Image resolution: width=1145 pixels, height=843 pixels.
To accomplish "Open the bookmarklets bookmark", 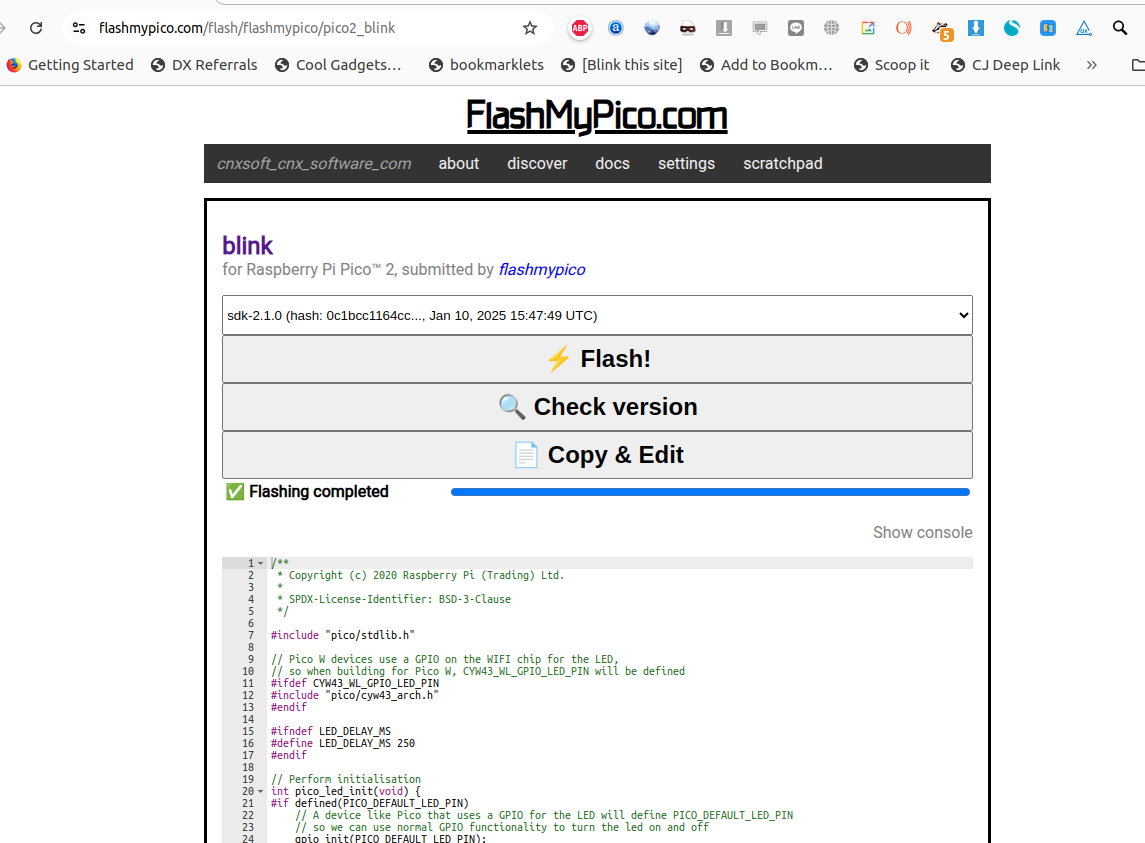I will [486, 65].
